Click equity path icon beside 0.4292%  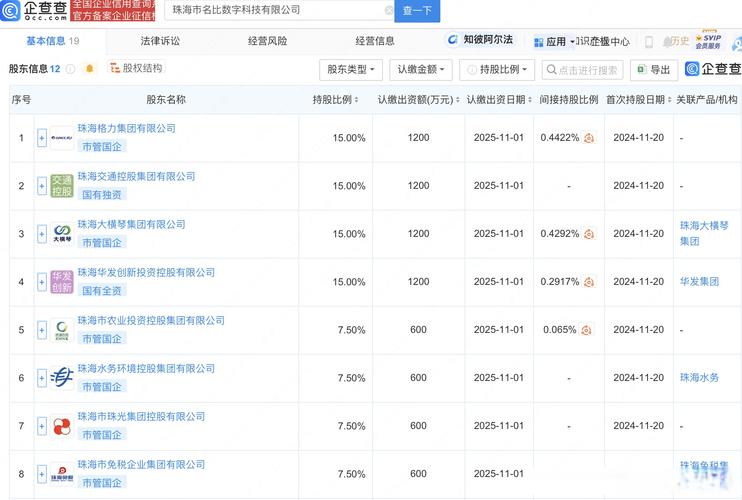click(589, 234)
